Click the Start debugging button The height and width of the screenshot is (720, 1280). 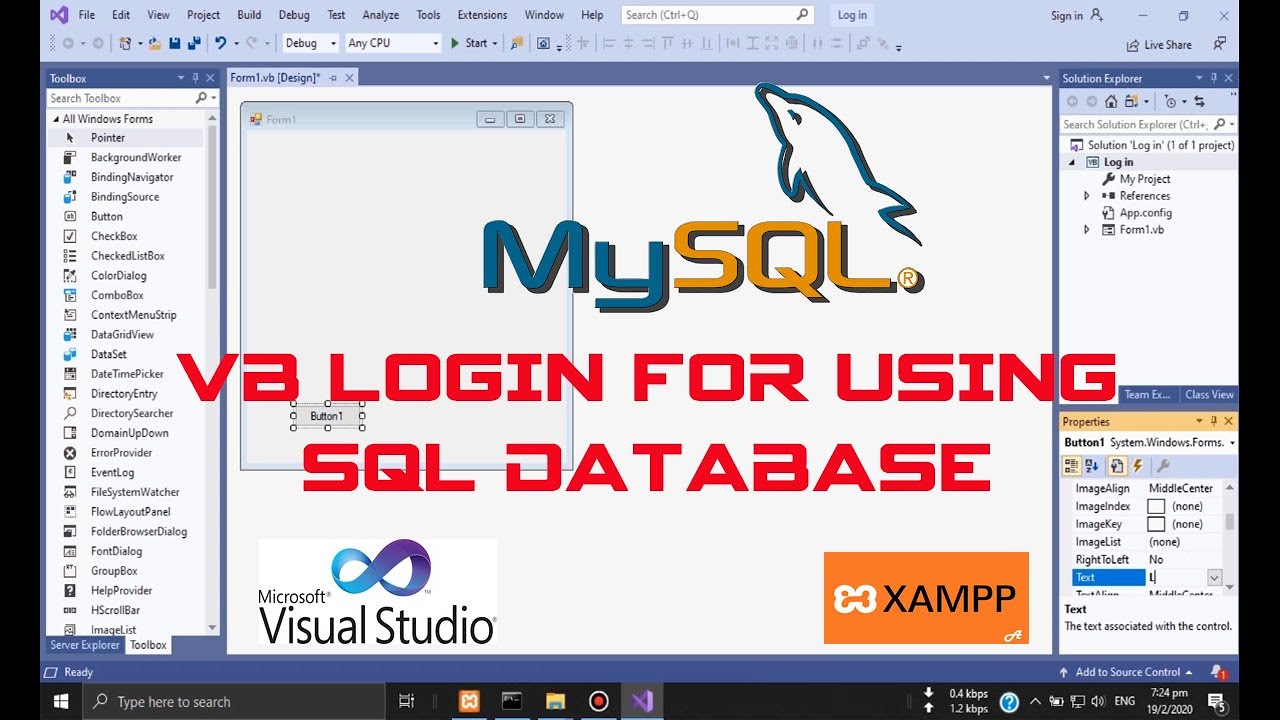click(x=469, y=43)
